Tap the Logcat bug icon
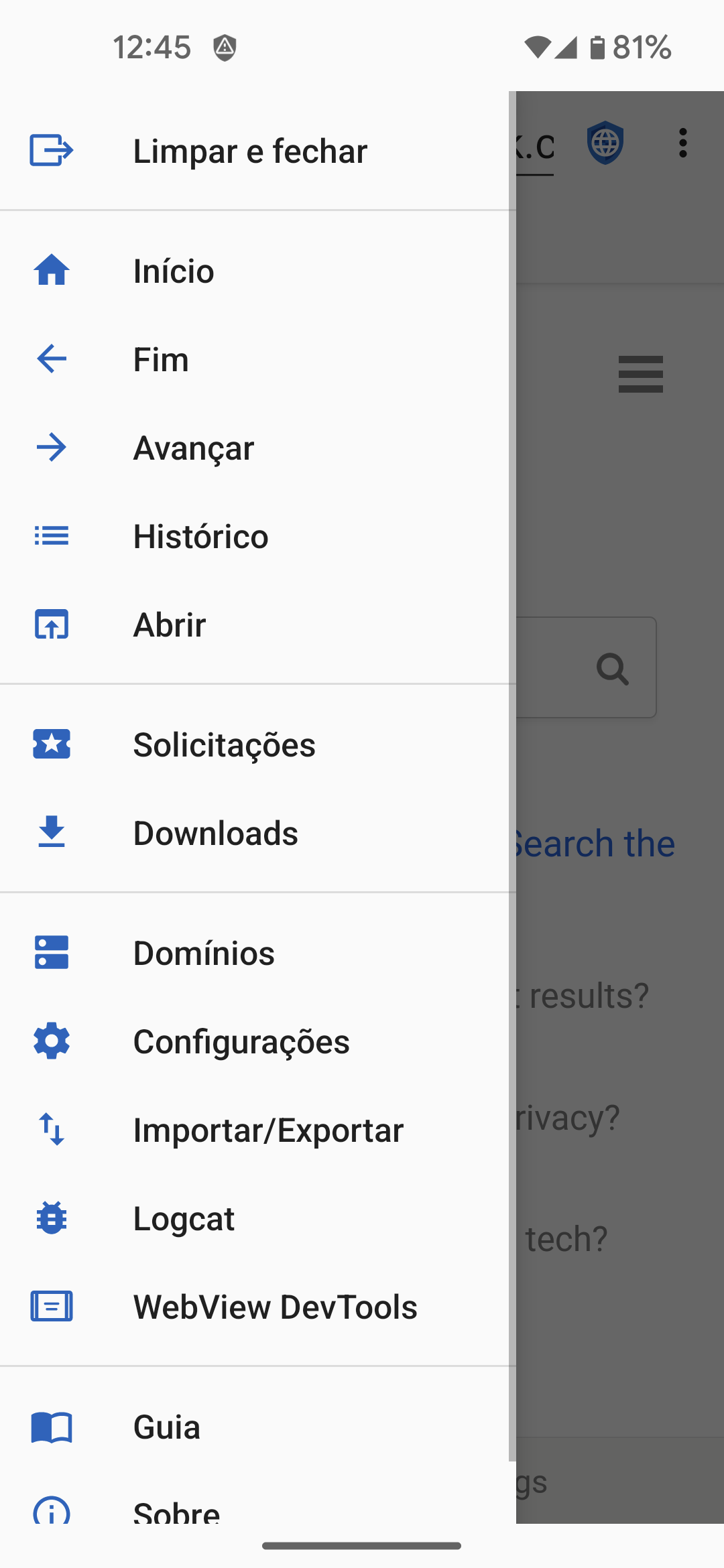This screenshot has width=724, height=1568. click(51, 1218)
